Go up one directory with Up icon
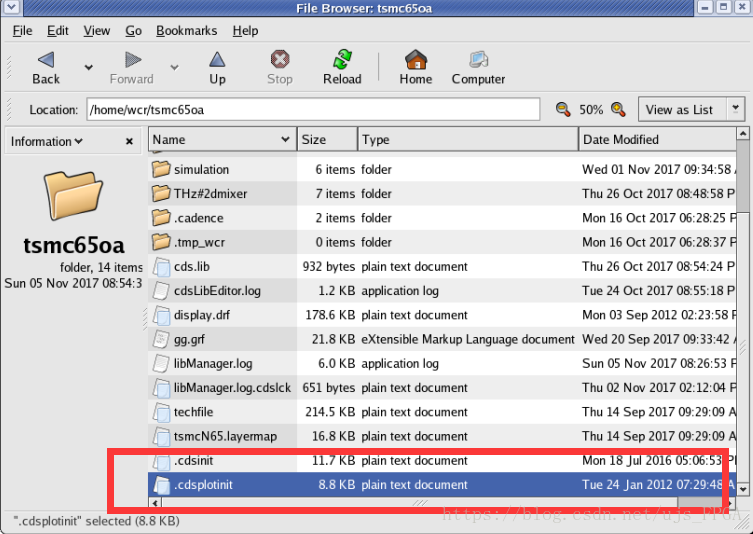Screen dimensions: 753x534 click(217, 61)
